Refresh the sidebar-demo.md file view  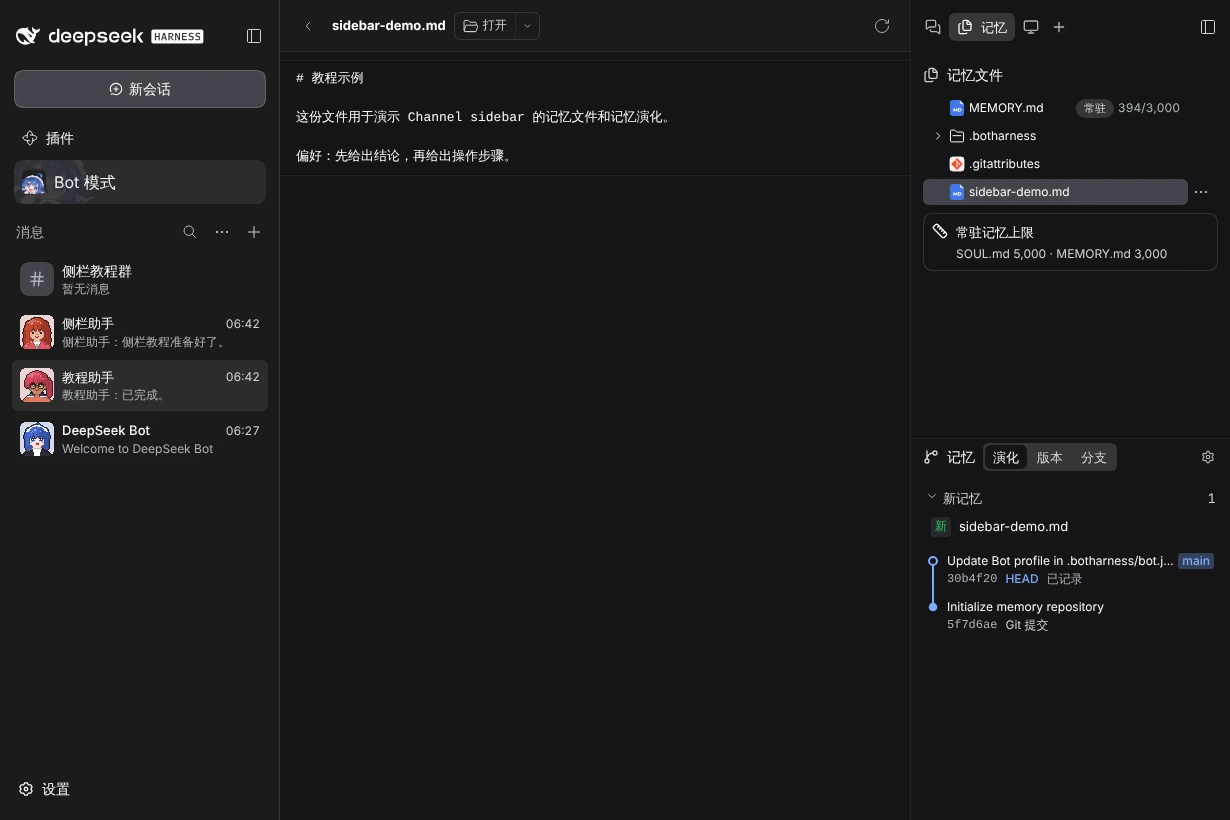point(882,26)
